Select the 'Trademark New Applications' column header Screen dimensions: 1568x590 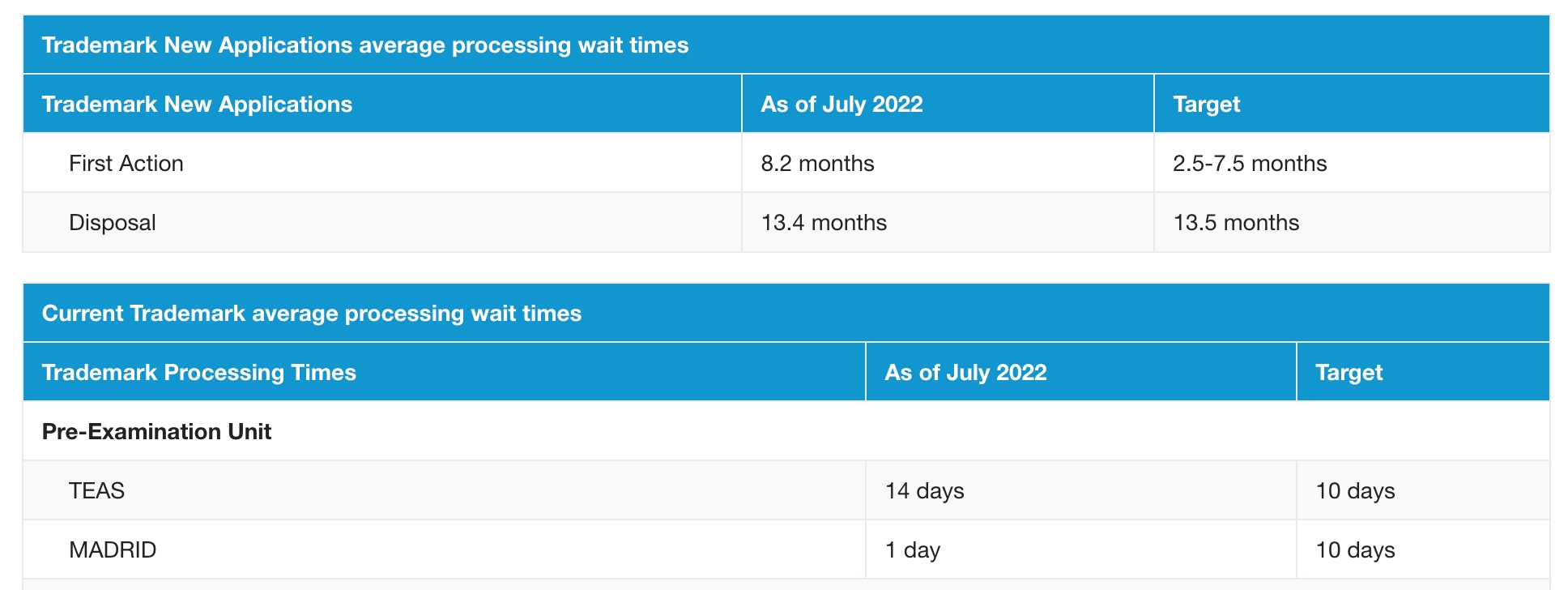197,105
